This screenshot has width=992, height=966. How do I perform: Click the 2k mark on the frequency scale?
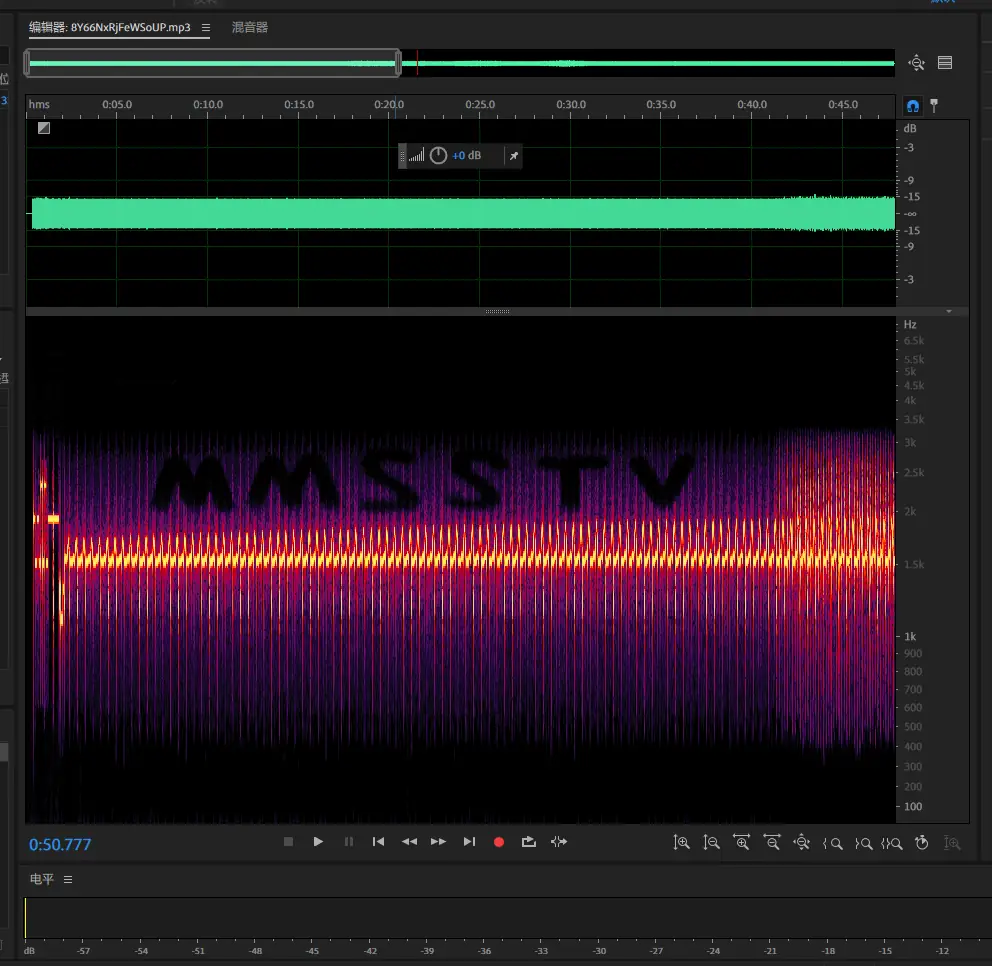tap(910, 511)
